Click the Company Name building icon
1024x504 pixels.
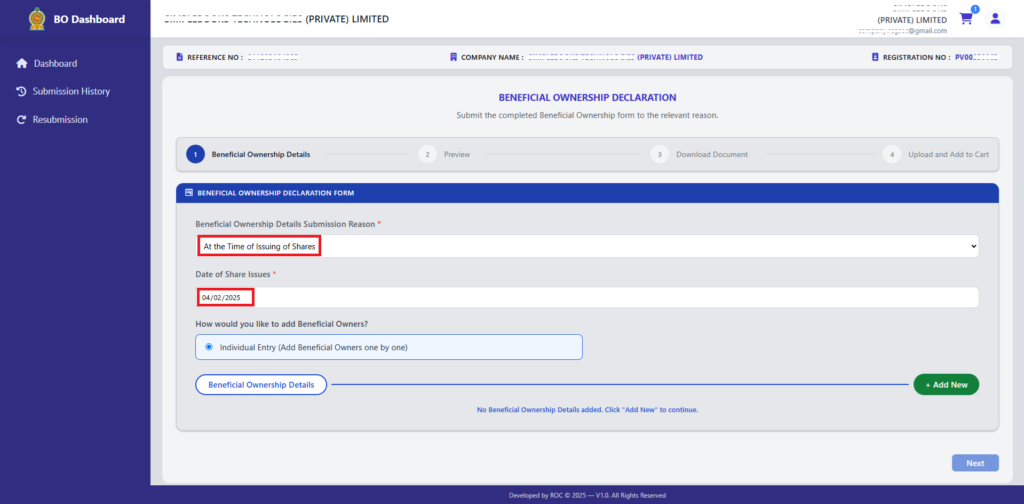pyautogui.click(x=453, y=57)
